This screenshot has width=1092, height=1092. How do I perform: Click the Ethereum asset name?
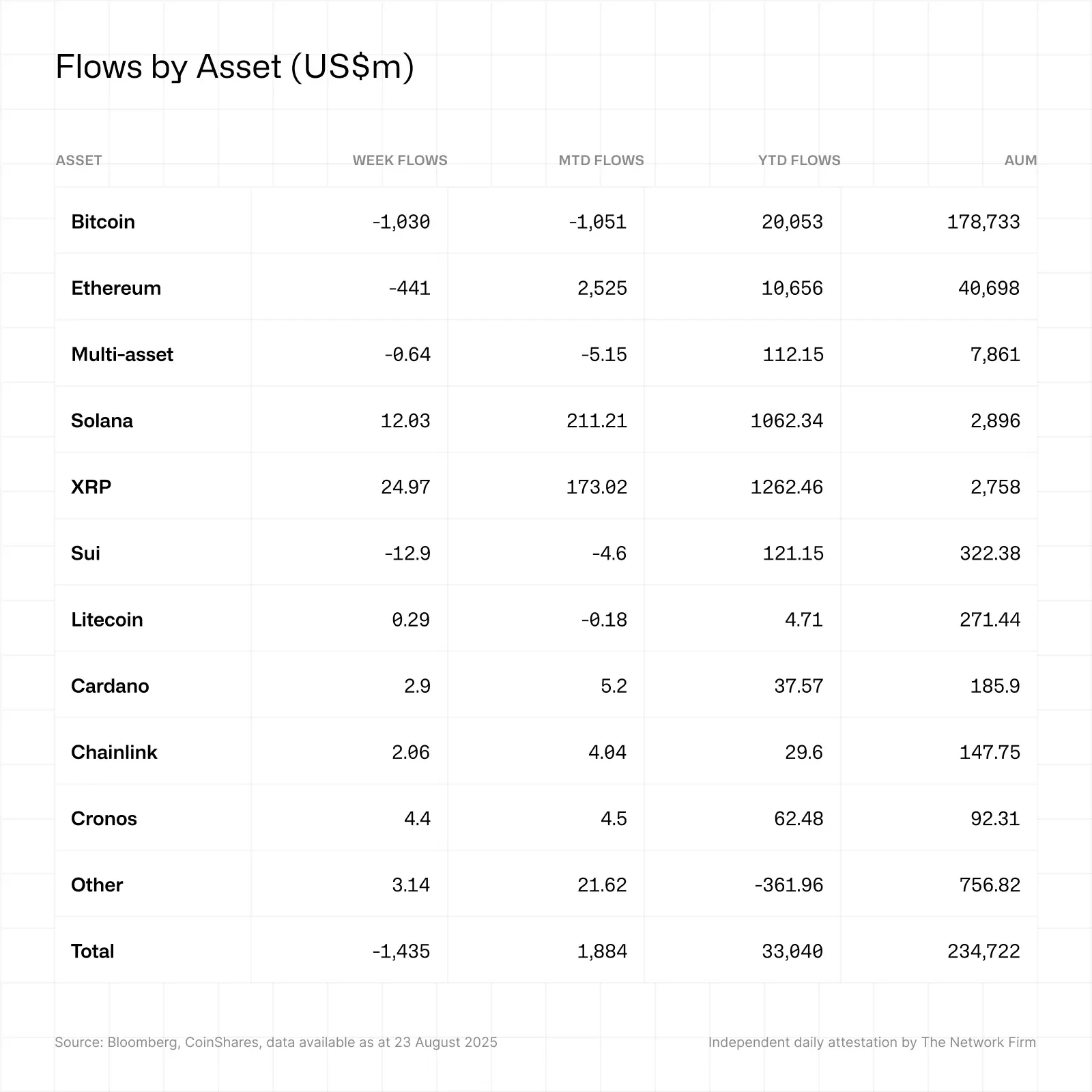tap(116, 288)
